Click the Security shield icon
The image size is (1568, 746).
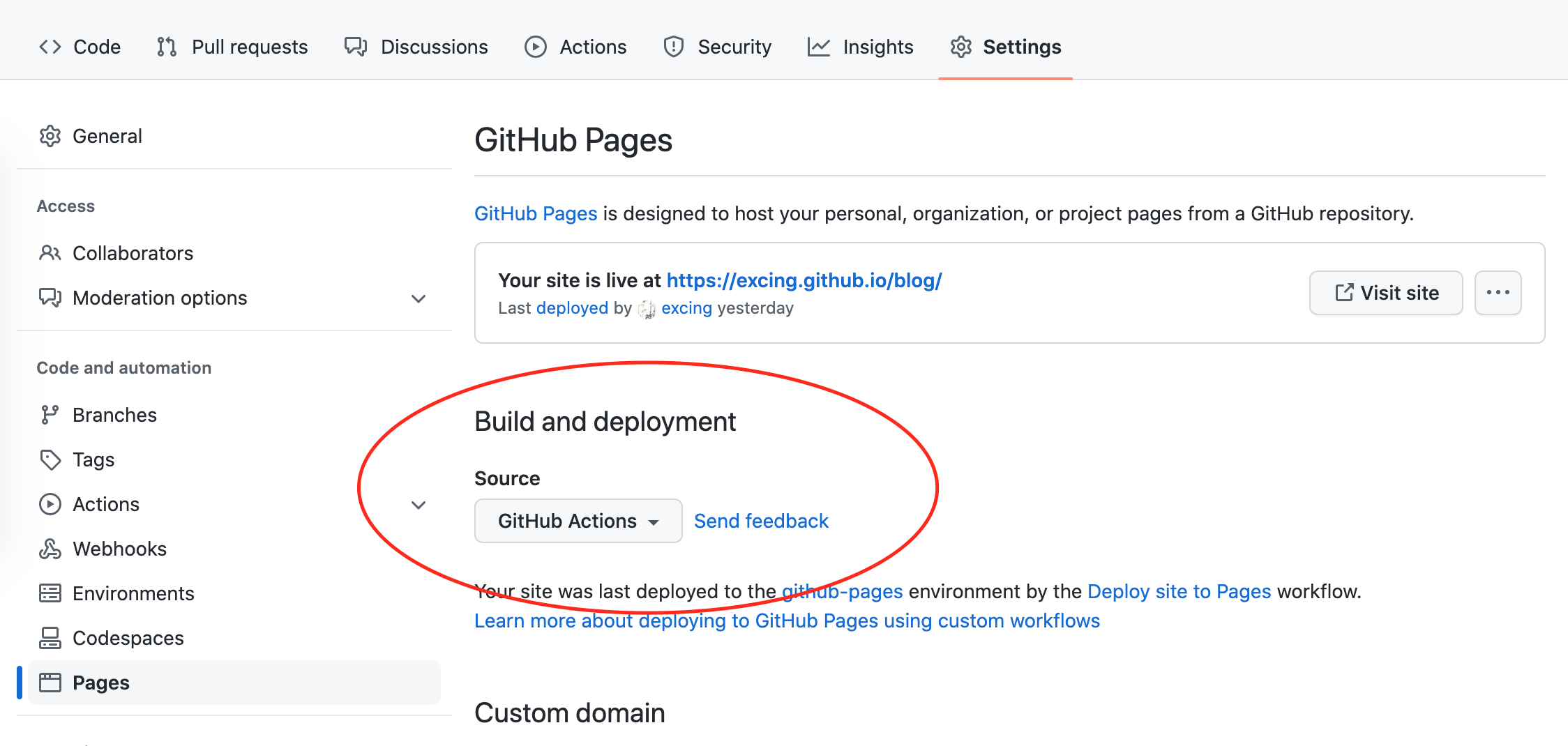674,47
